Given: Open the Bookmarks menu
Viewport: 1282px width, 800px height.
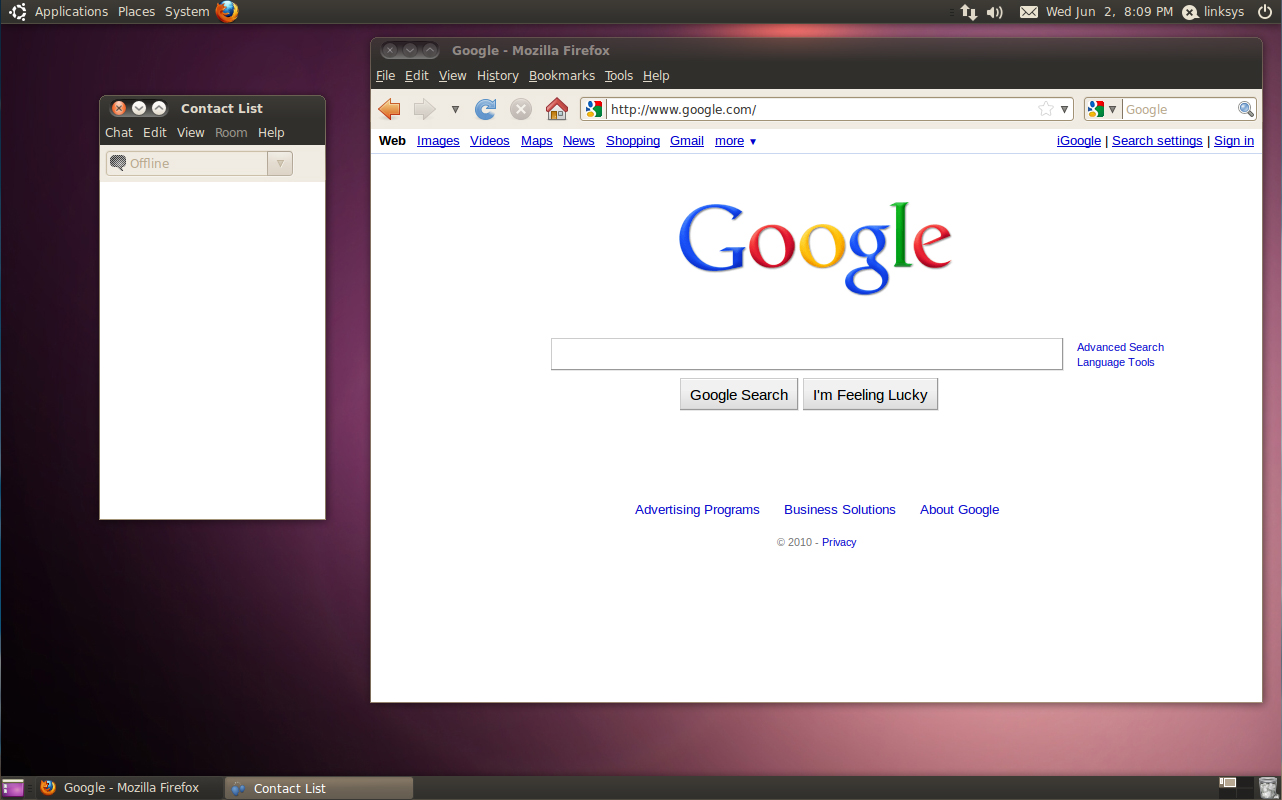Looking at the screenshot, I should pos(562,76).
